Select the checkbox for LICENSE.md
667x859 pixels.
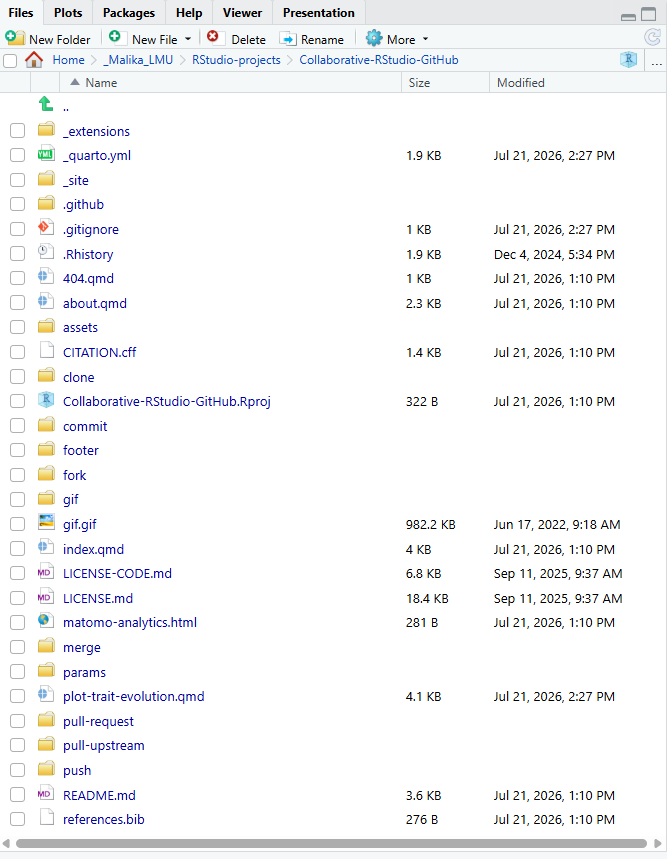pyautogui.click(x=18, y=598)
